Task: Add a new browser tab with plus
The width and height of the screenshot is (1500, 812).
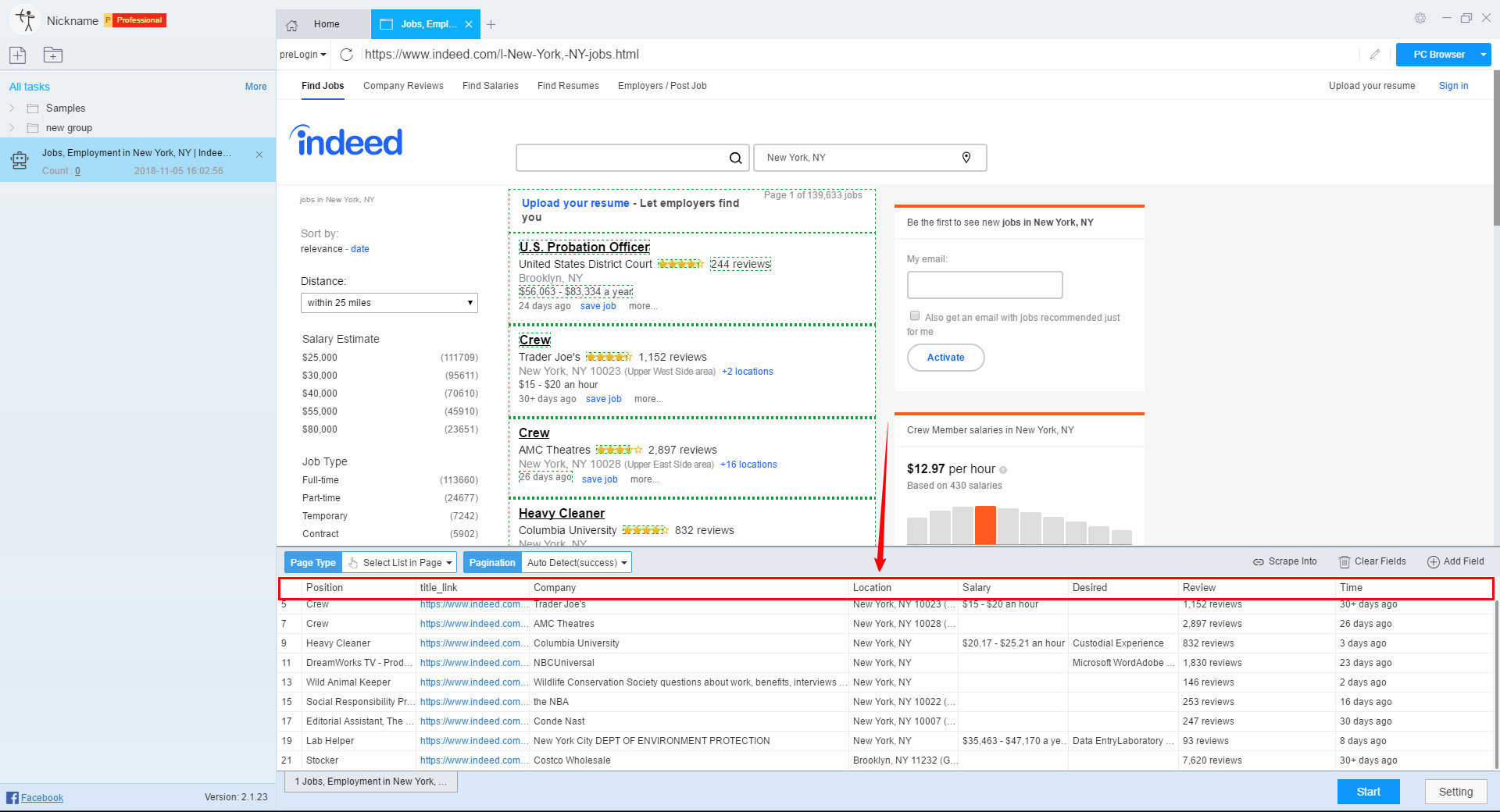Action: (491, 25)
